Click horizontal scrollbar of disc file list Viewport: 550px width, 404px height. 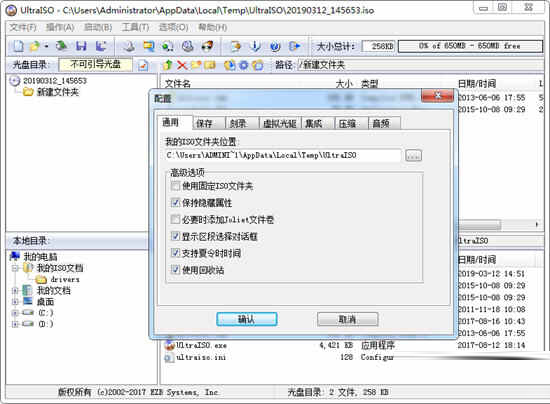tap(479, 224)
